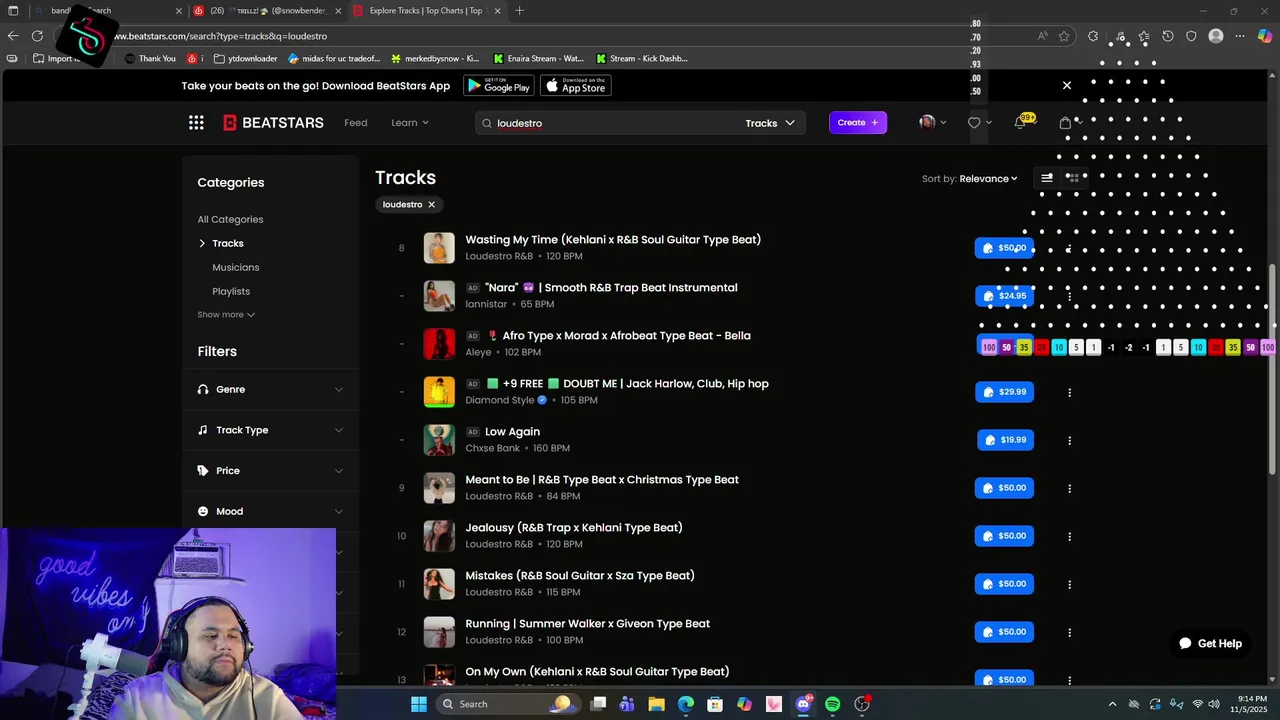
Task: Add page to favorites star icon
Action: (1064, 36)
